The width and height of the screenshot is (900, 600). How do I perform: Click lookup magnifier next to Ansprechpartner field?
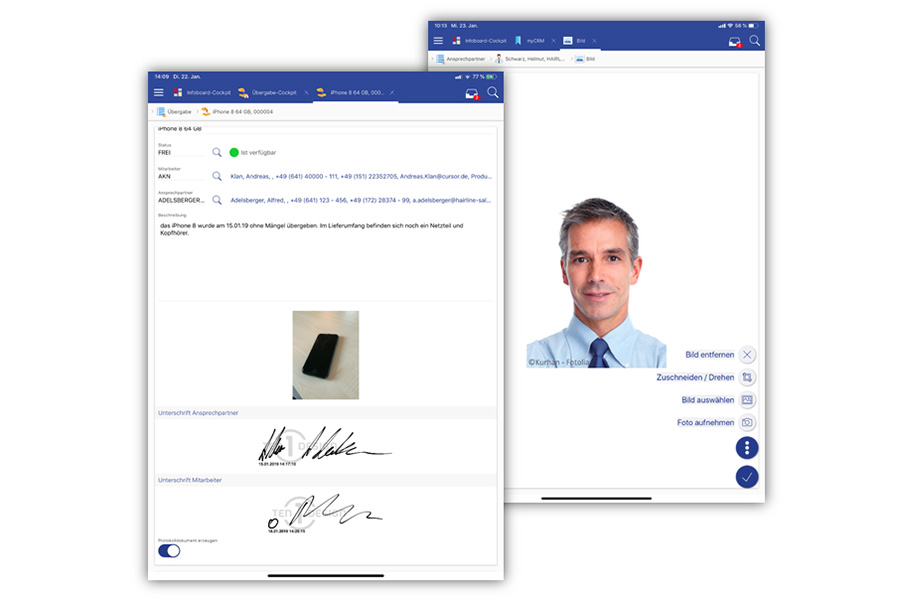point(216,200)
